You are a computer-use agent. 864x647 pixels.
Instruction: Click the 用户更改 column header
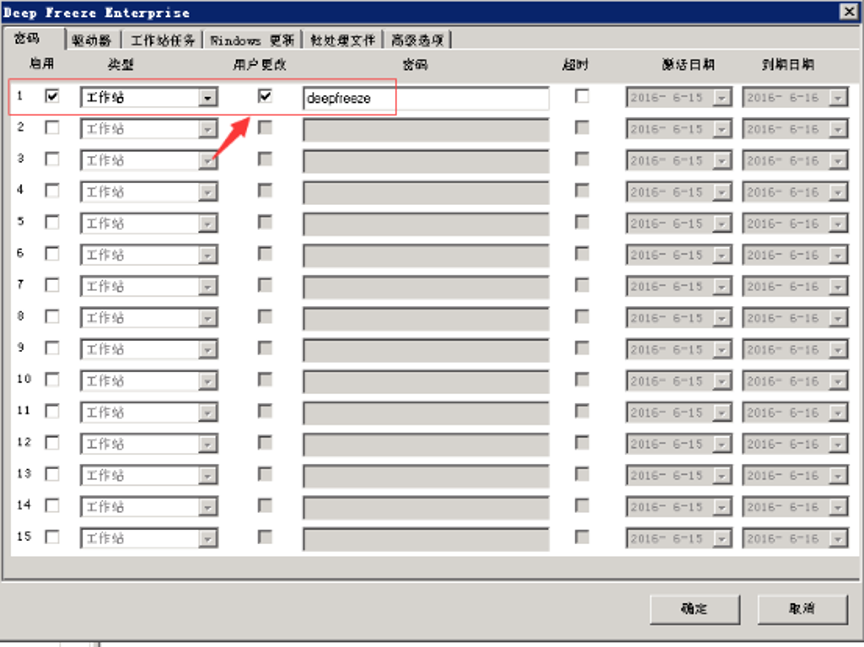click(259, 64)
